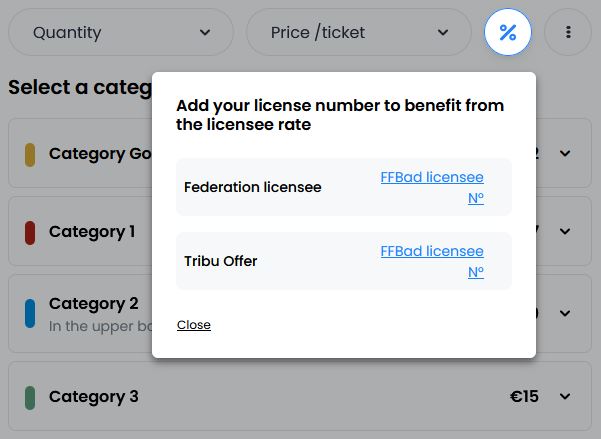Click the green Category 3 color marker
Screen dimensions: 601x439
tap(30, 398)
